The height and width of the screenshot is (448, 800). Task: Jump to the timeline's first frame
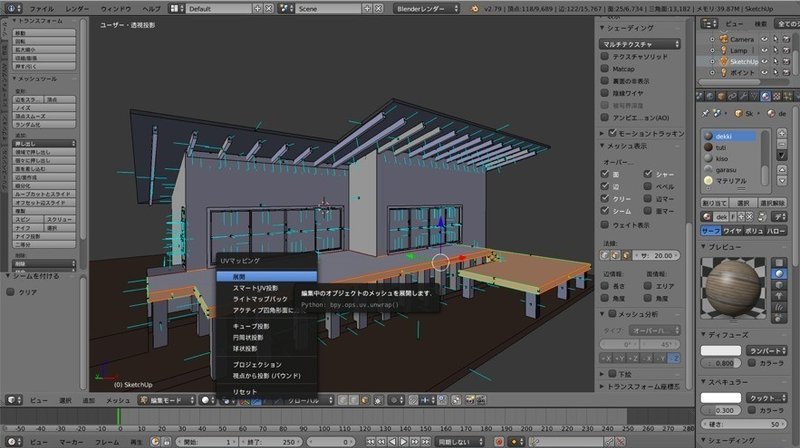pyautogui.click(x=371, y=442)
